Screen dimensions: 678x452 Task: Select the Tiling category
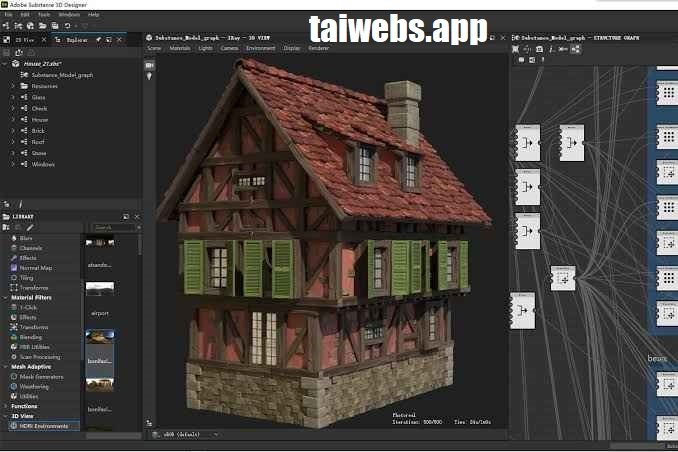coord(26,278)
